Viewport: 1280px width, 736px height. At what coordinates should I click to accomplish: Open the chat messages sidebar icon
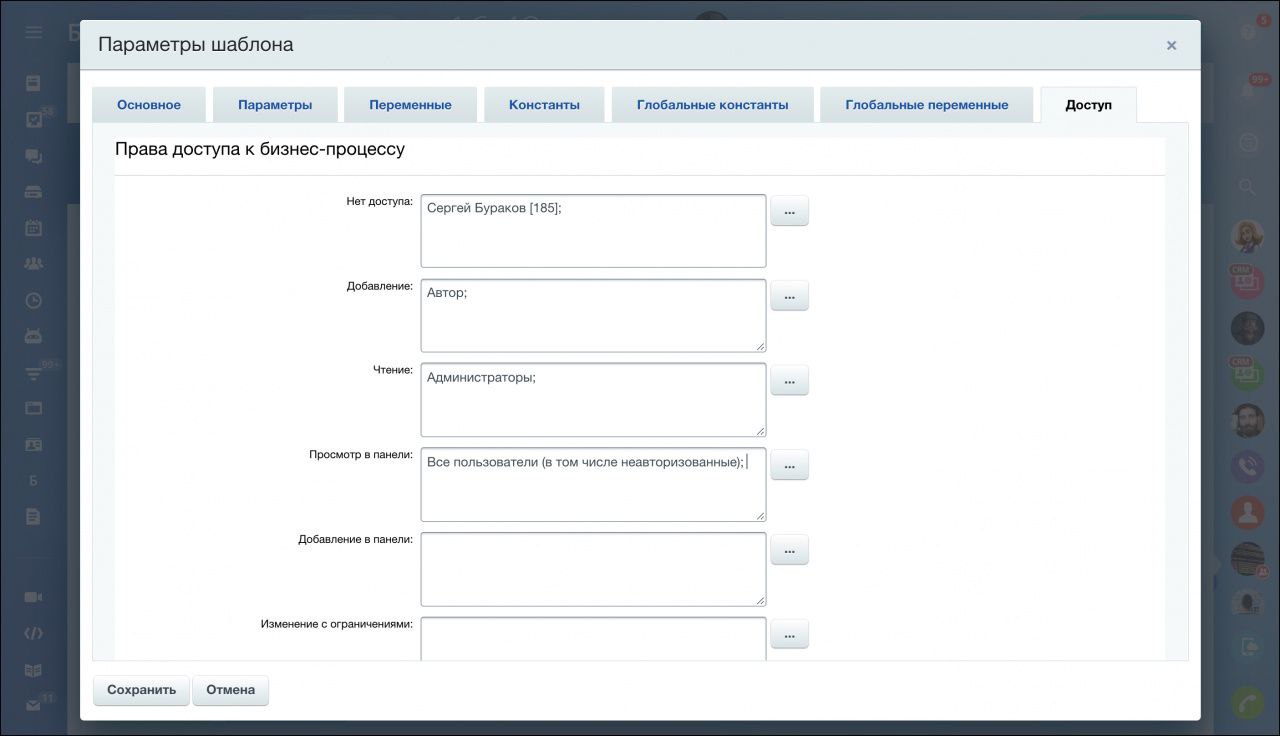point(34,157)
